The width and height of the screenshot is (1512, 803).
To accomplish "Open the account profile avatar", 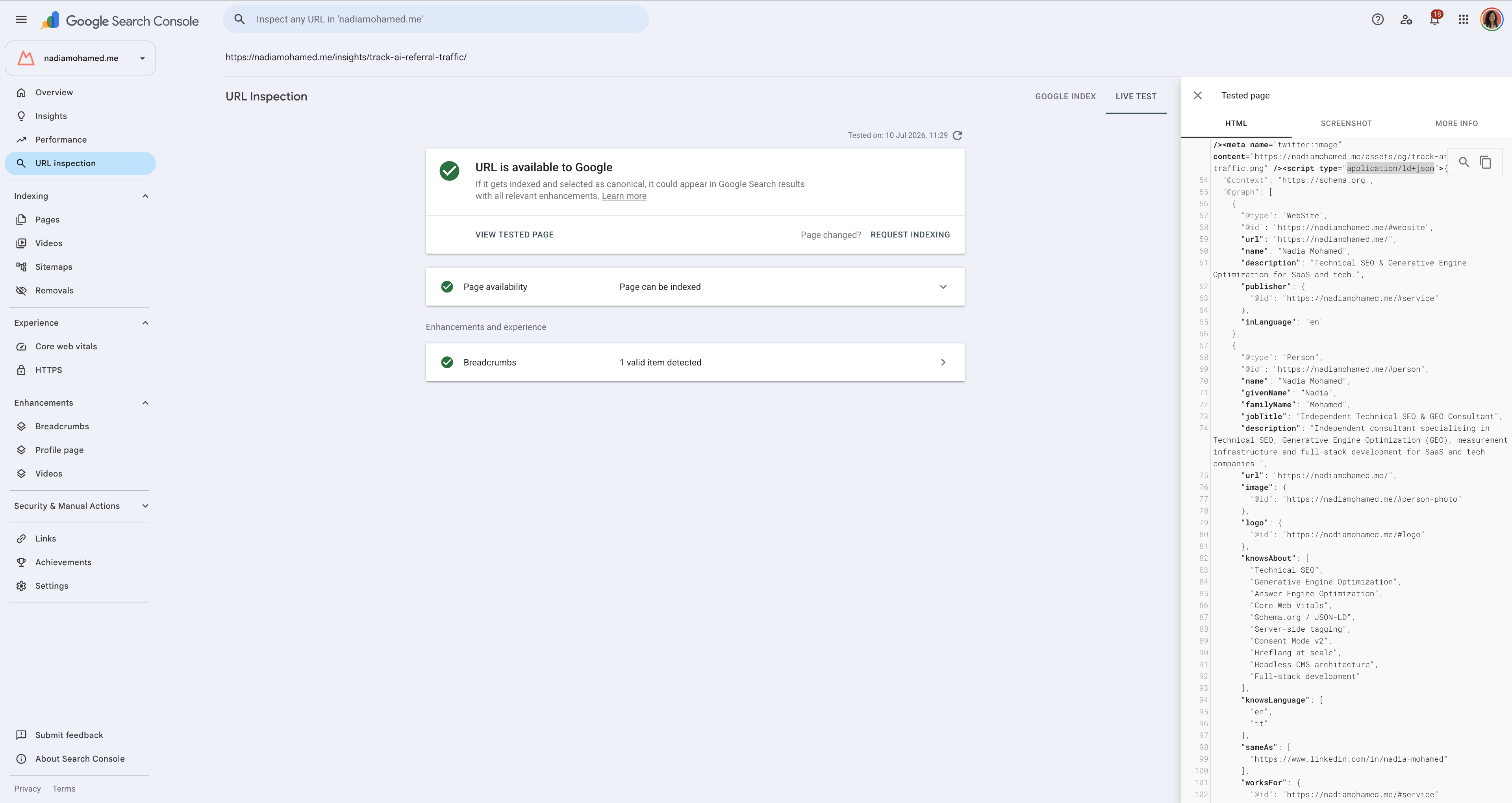I will click(x=1492, y=19).
